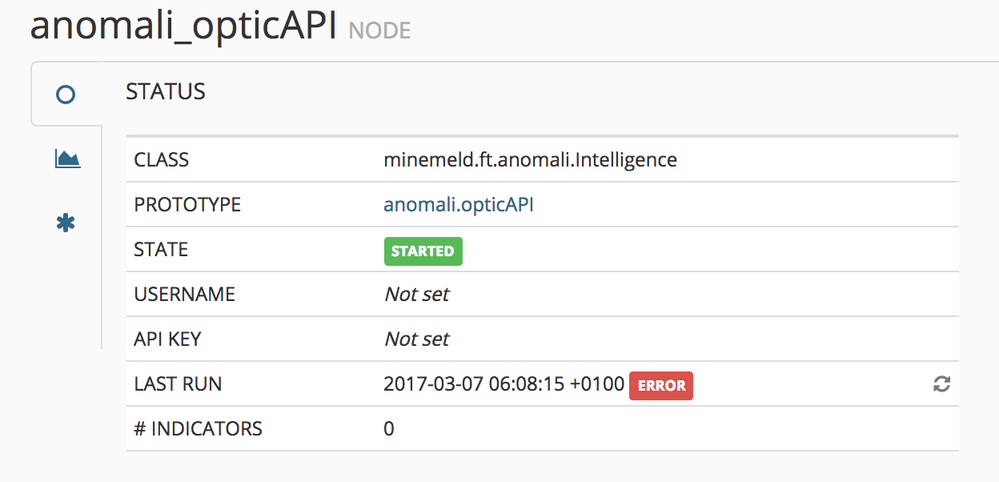Open the asterisk graph tab icon
The width and height of the screenshot is (999, 482).
coord(66,222)
